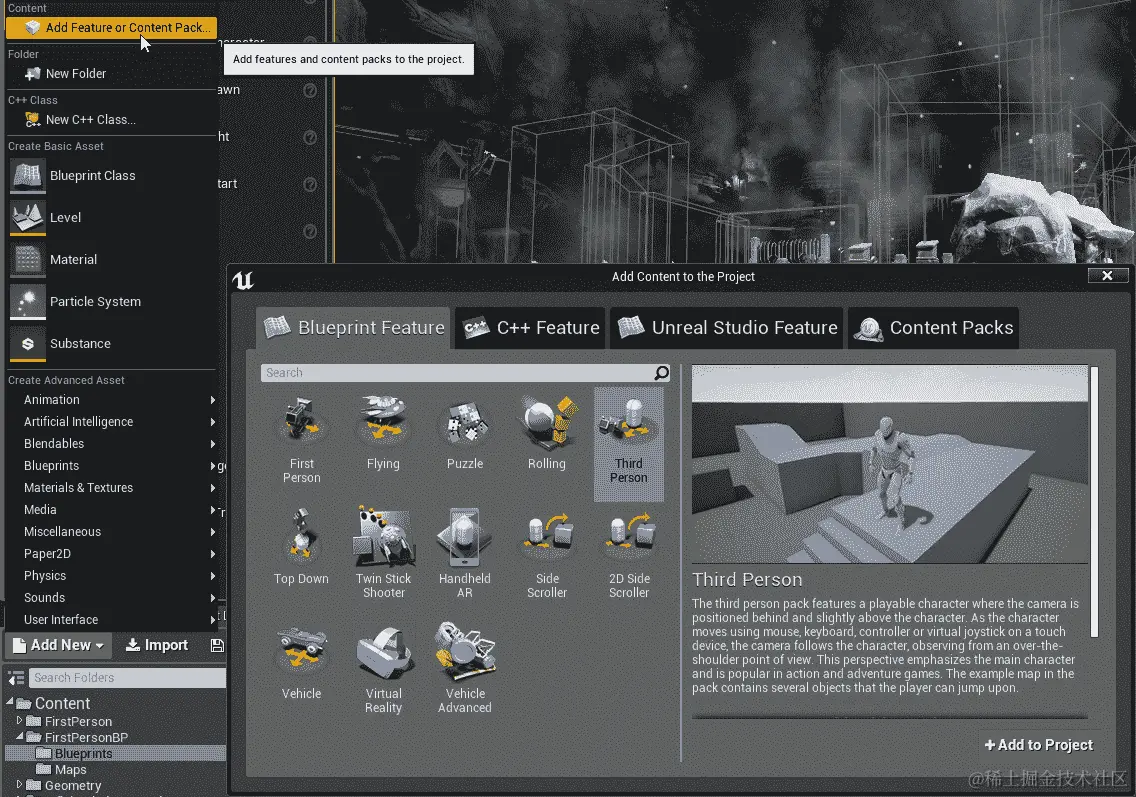This screenshot has height=797, width=1136.
Task: Select the Flying template icon
Action: (x=383, y=420)
